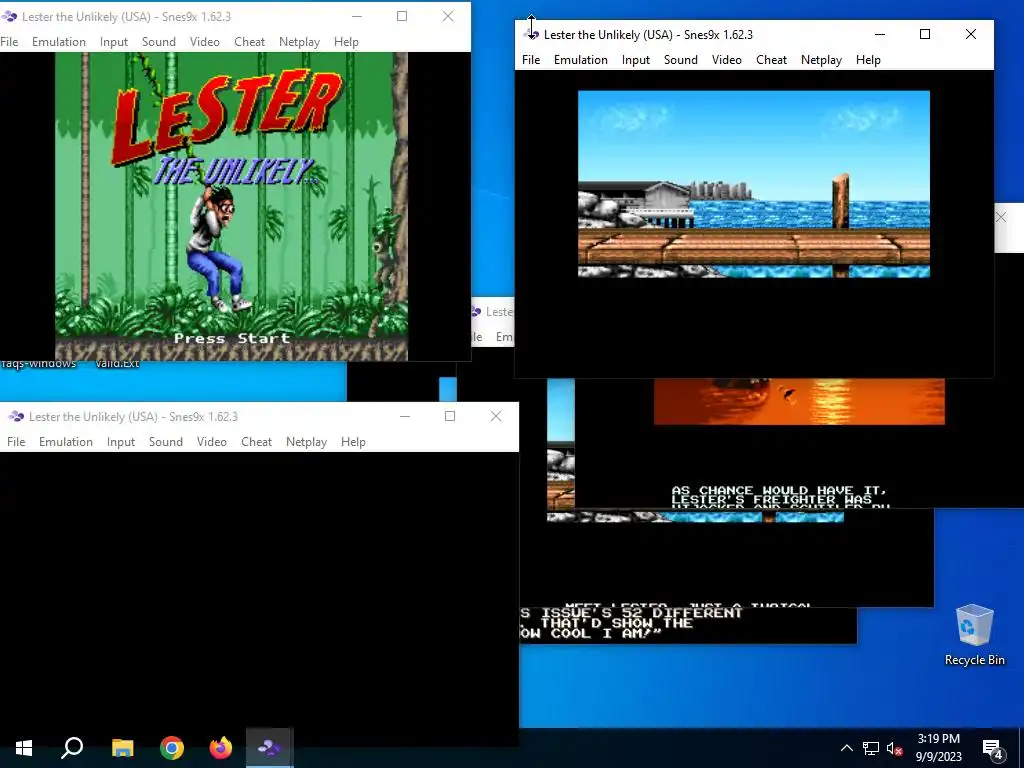This screenshot has height=768, width=1024.
Task: Open taskbar Search
Action: [72, 748]
